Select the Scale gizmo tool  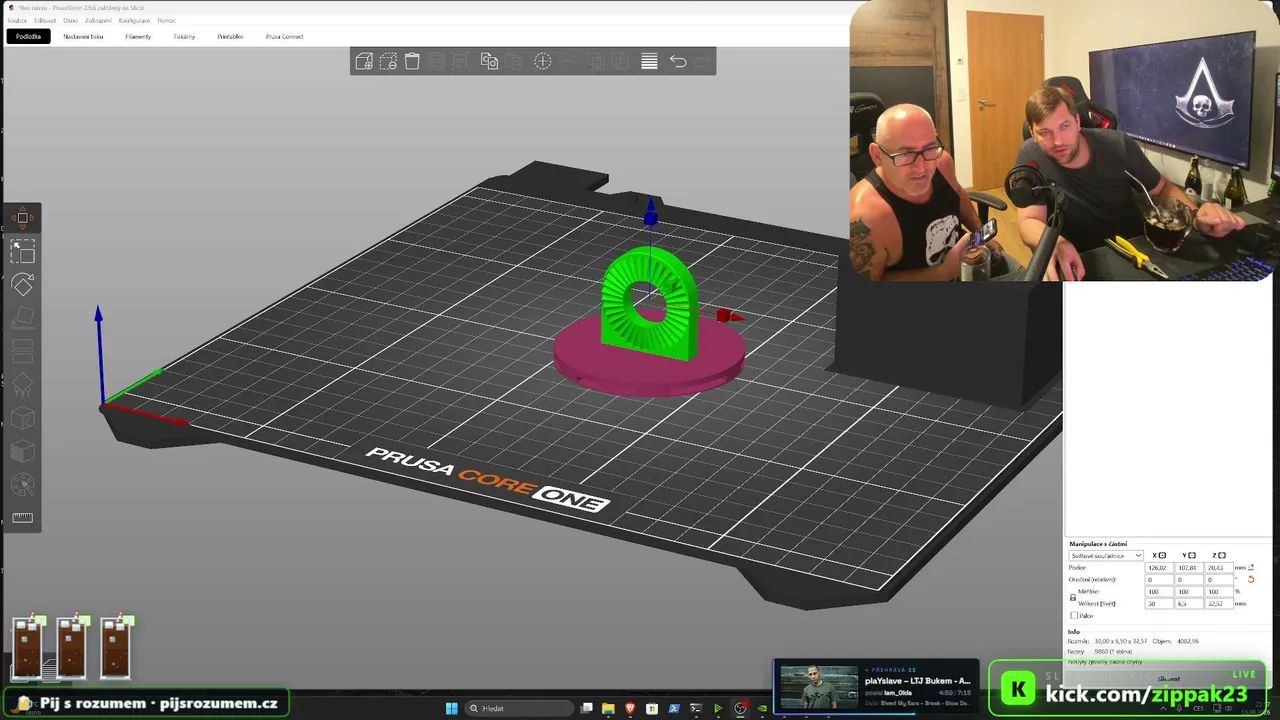pyautogui.click(x=22, y=251)
